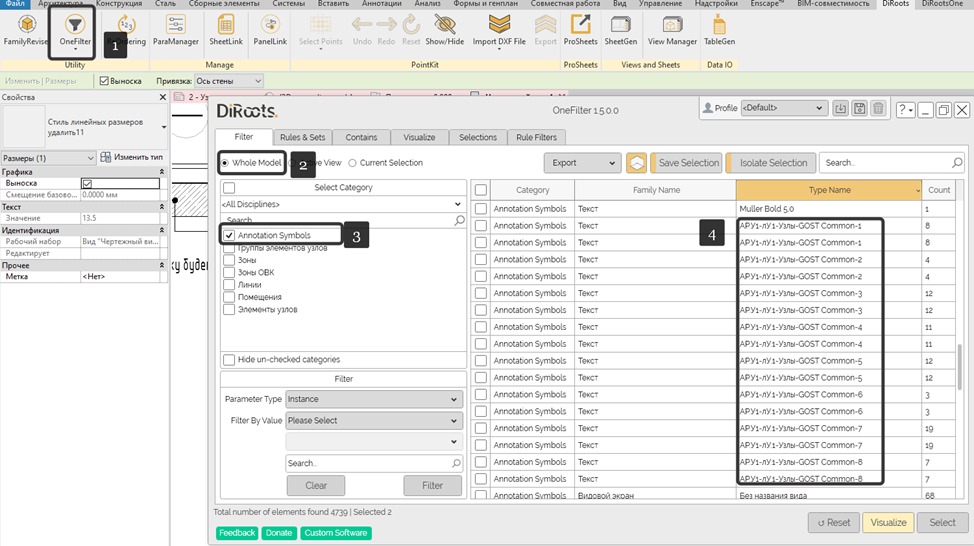This screenshot has width=974, height=546.
Task: Check the Зоны ОВК category
Action: (229, 272)
